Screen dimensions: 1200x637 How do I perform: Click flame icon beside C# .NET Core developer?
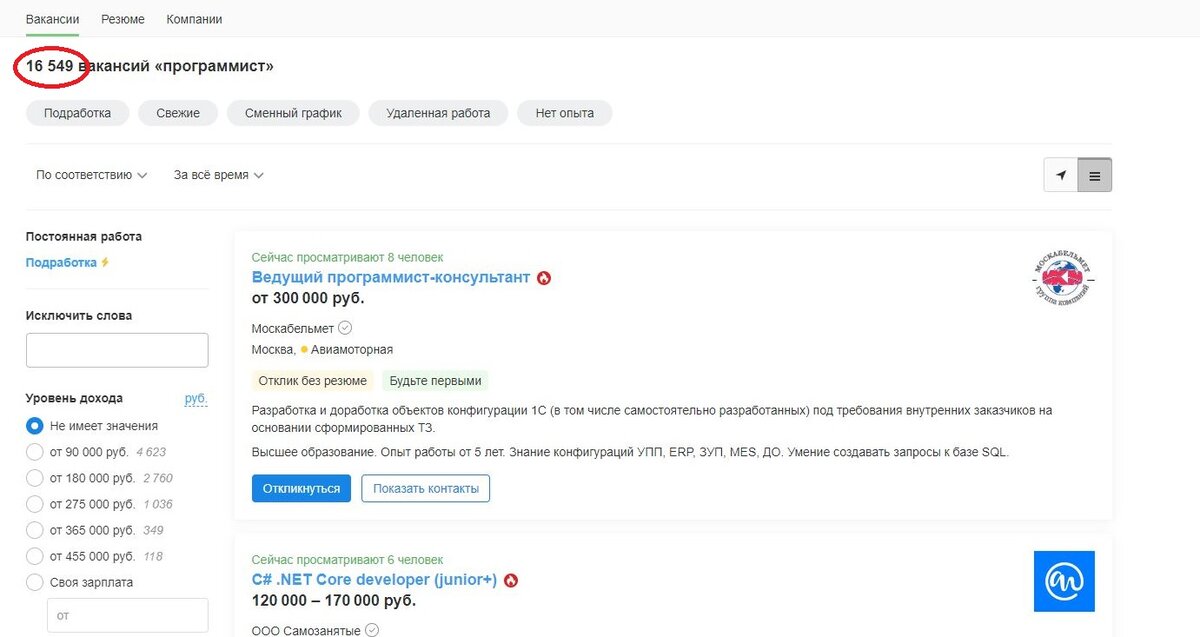coord(511,580)
